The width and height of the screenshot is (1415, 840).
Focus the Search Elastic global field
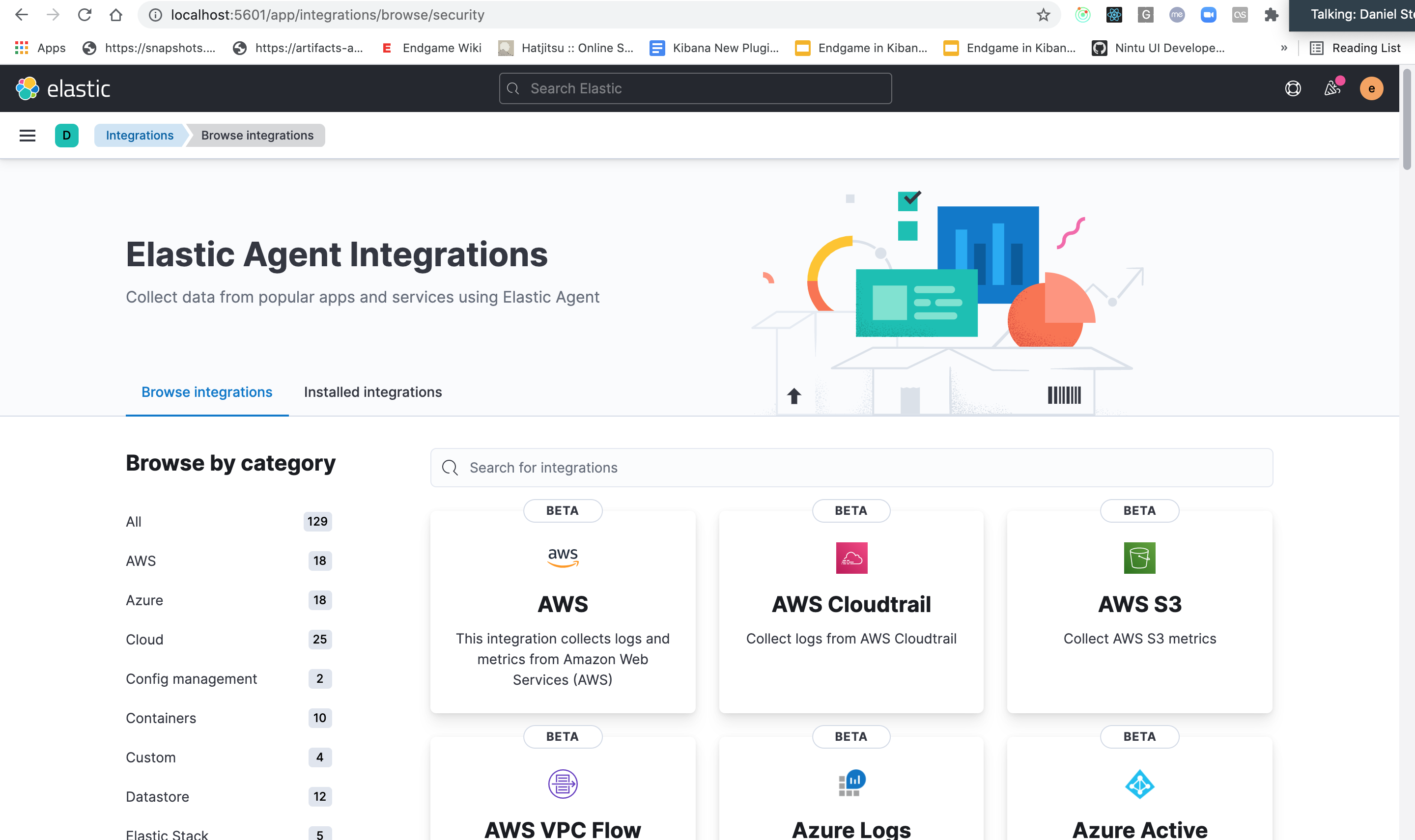pos(695,88)
